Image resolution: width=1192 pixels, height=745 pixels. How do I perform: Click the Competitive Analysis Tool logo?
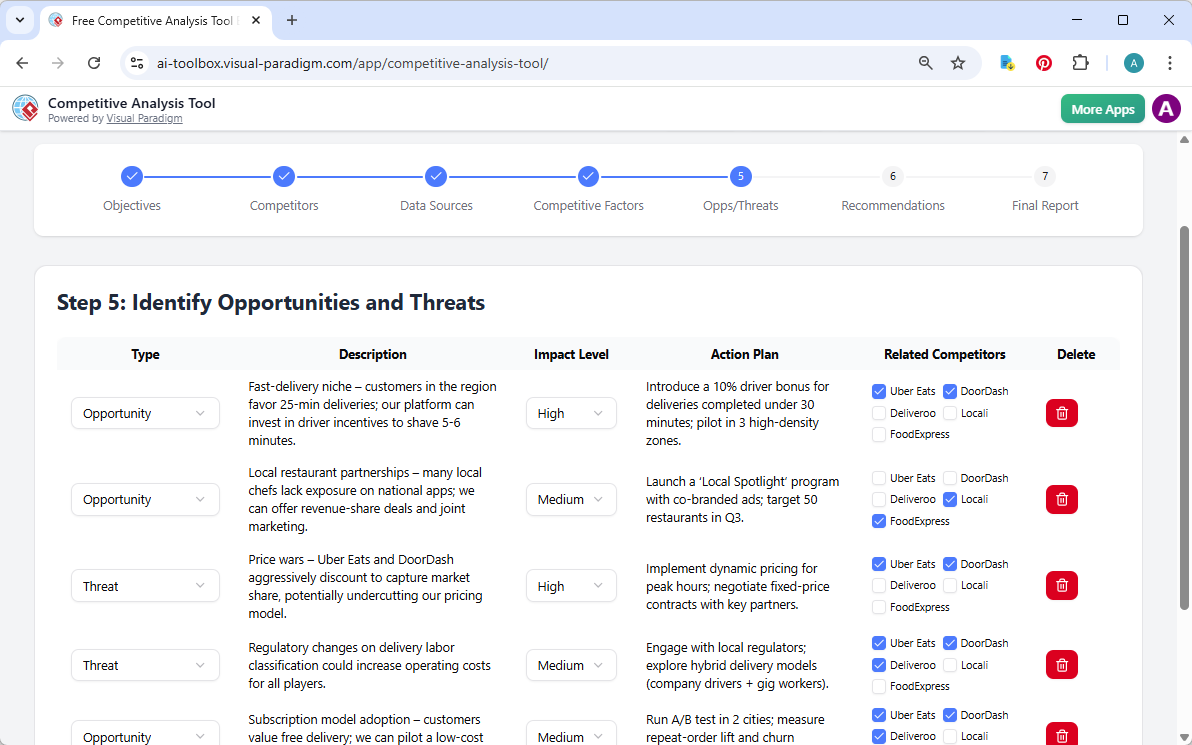(25, 108)
